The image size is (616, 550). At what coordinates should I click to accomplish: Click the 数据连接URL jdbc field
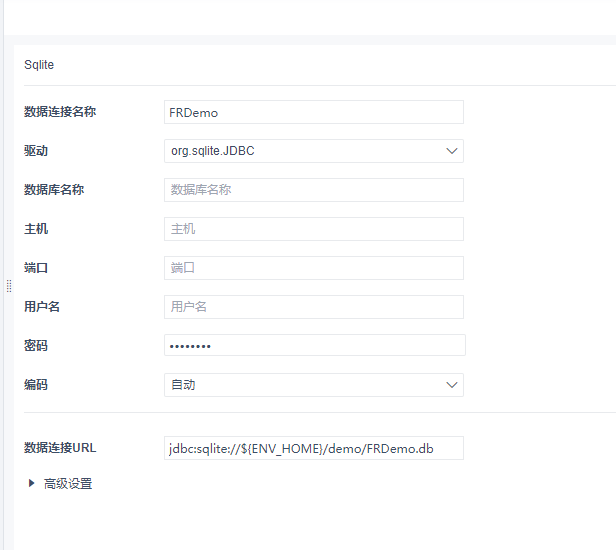314,448
